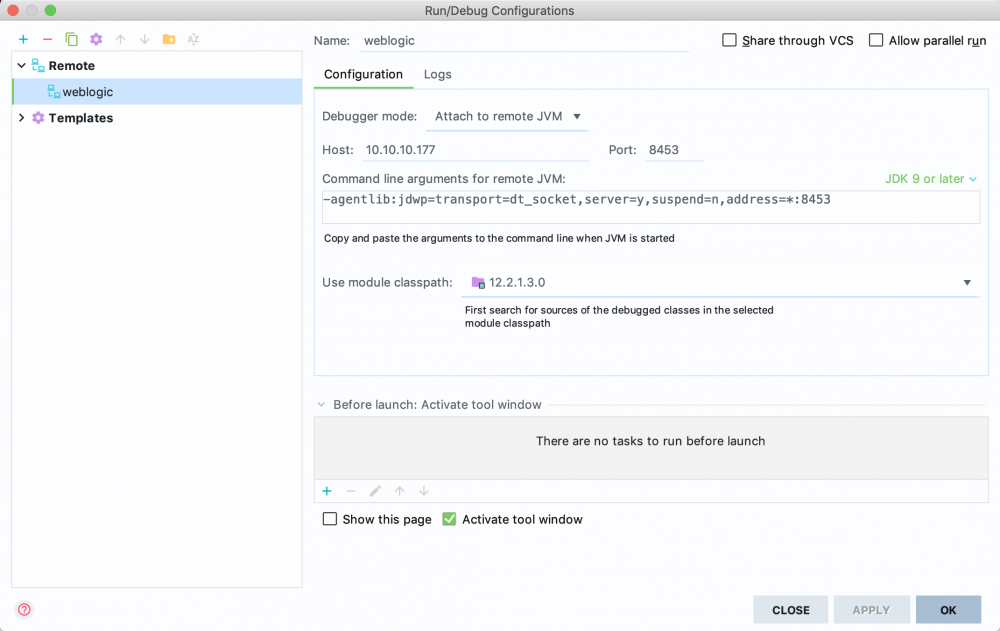Edit the selected before launch task
Viewport: 1000px width, 631px height.
(375, 491)
